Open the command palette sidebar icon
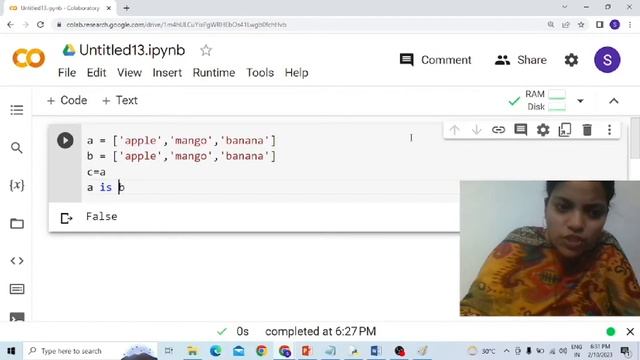 [x=17, y=289]
